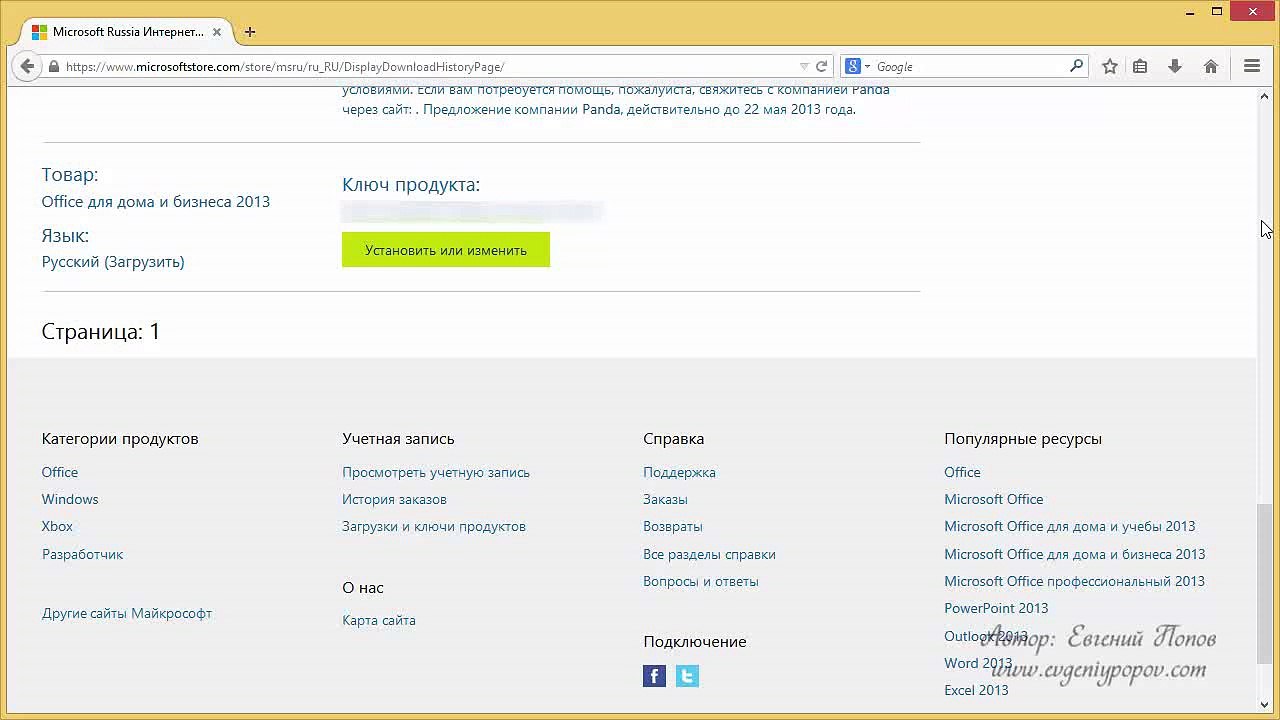This screenshot has width=1280, height=720.
Task: Click Русский (Загрузить) language link
Action: pyautogui.click(x=113, y=262)
